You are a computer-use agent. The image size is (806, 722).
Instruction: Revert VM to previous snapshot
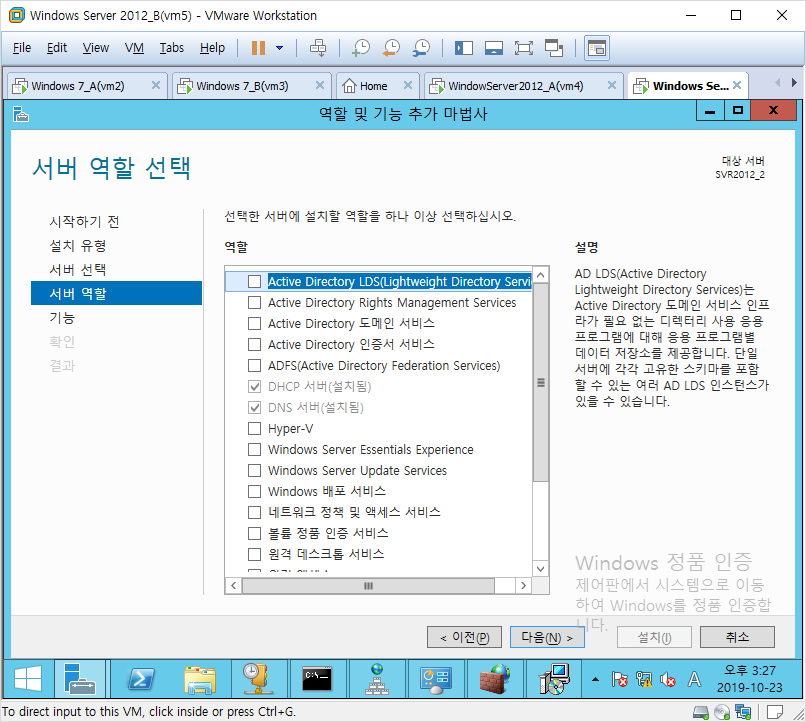pos(391,48)
